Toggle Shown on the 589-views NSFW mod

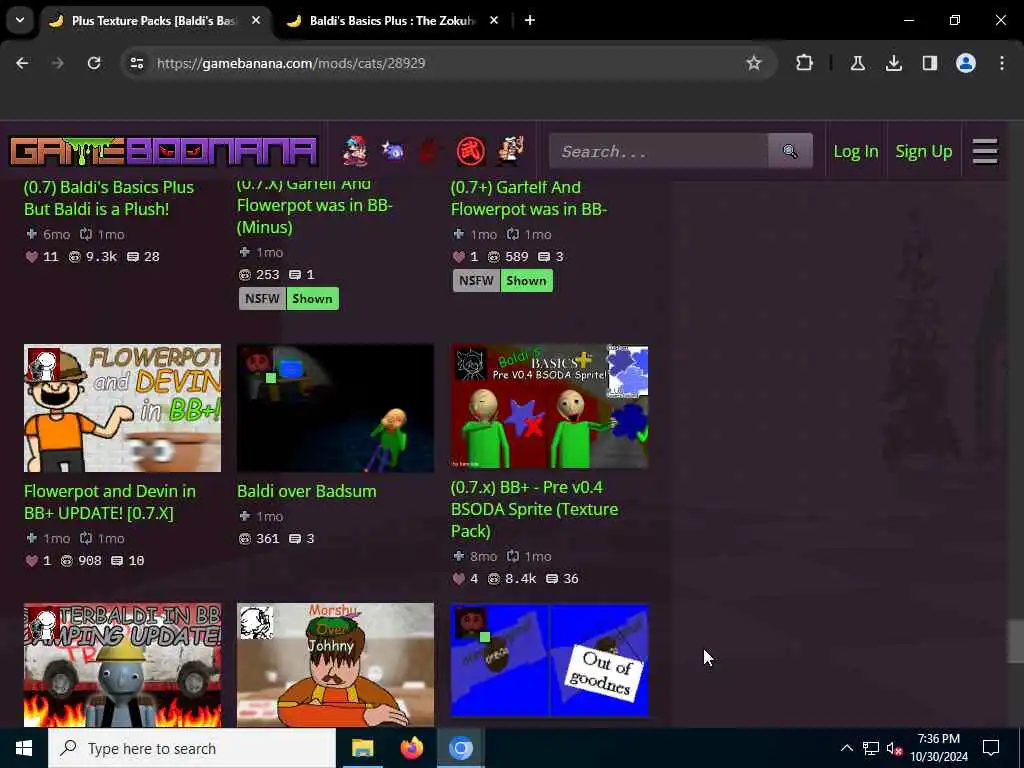coord(526,281)
